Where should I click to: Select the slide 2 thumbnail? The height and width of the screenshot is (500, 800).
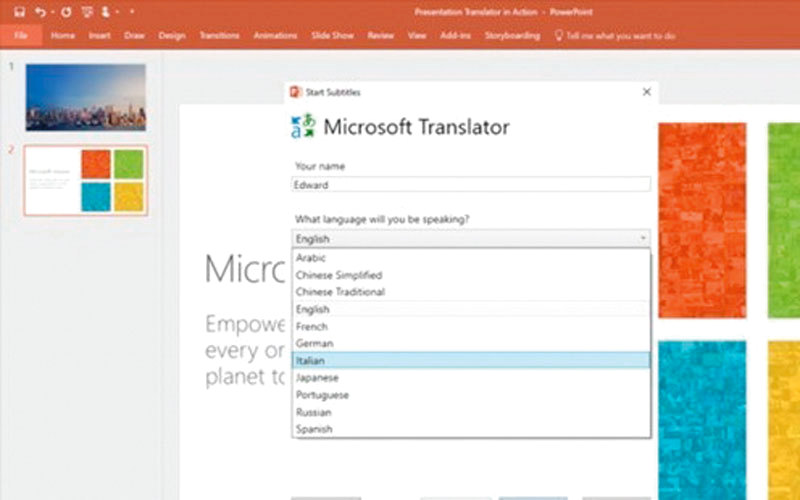pos(85,180)
